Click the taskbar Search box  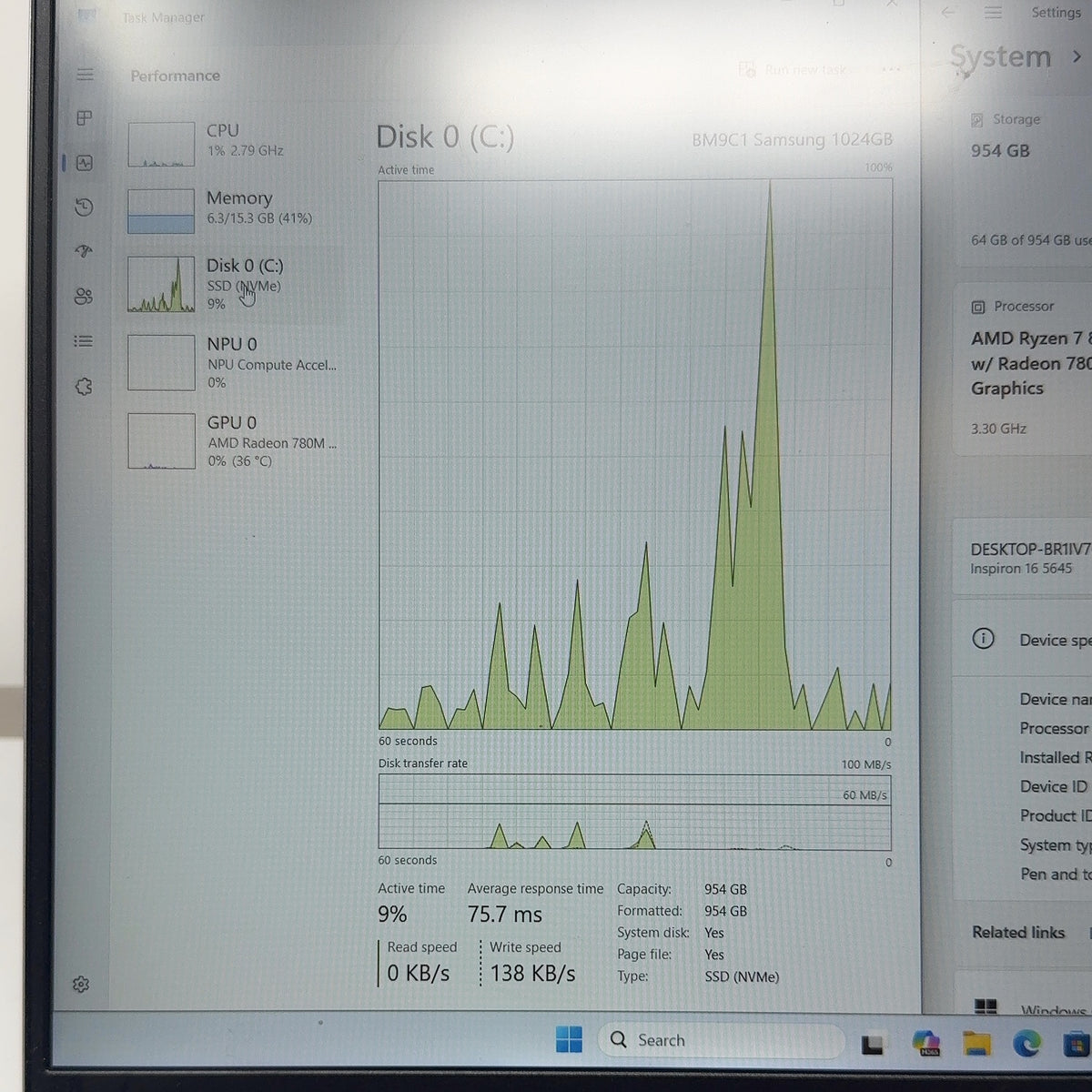point(721,1040)
